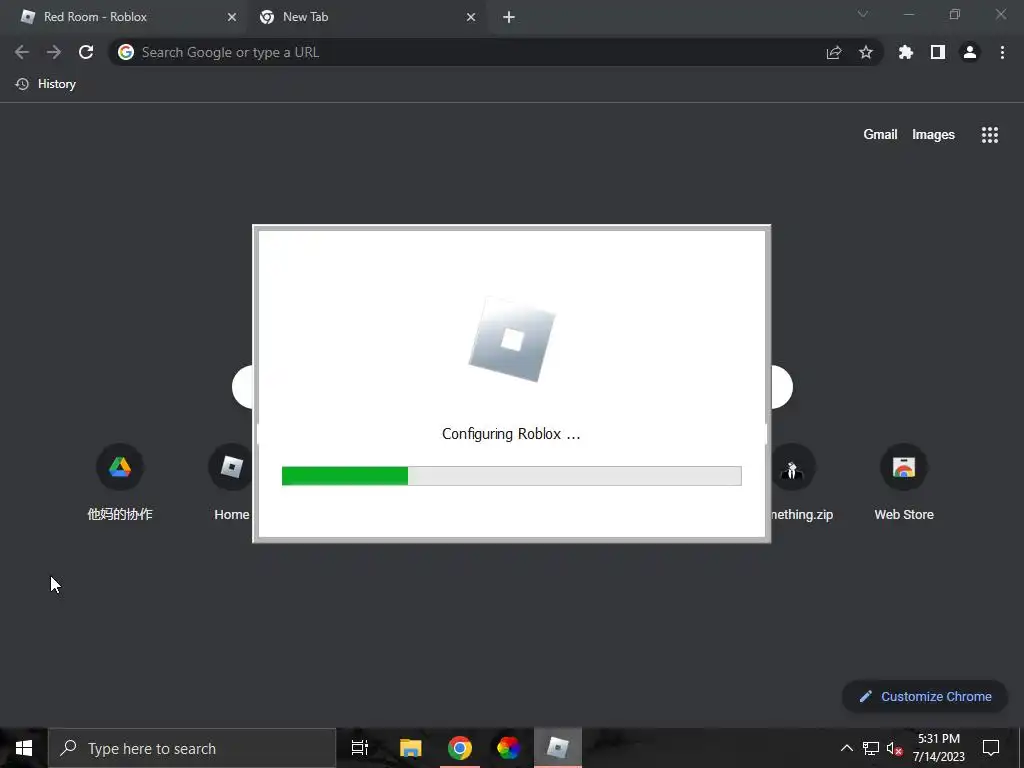Click the Roblox logo in the installer dialog
The image size is (1024, 768).
point(512,340)
